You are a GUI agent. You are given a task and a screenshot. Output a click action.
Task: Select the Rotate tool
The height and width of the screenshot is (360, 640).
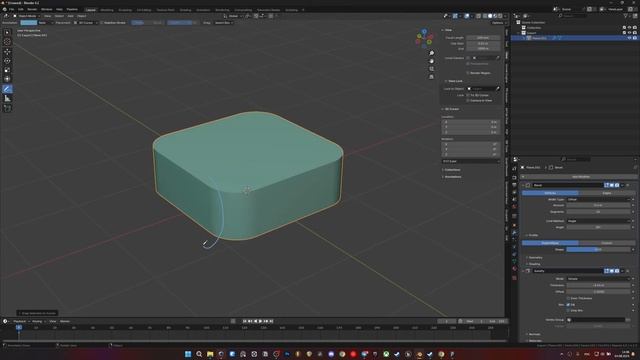tap(7, 61)
